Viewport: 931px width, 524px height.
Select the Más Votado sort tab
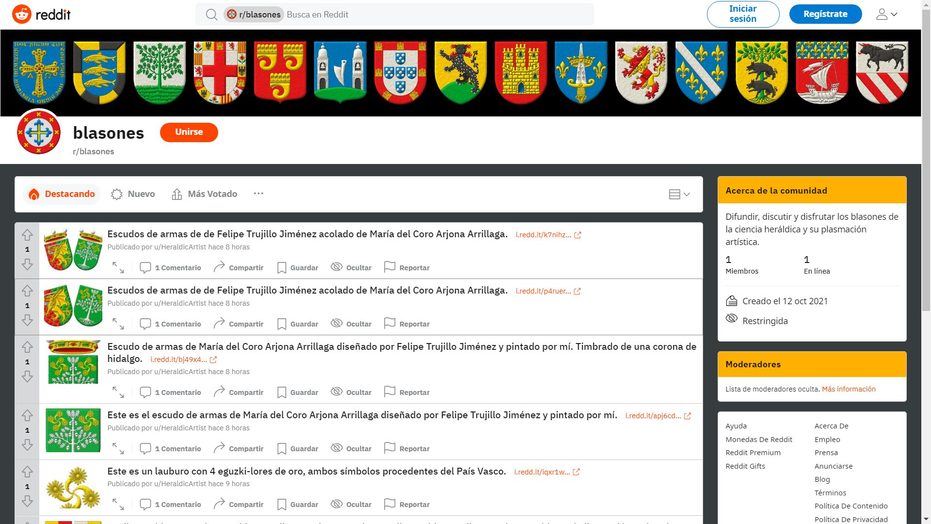(204, 194)
